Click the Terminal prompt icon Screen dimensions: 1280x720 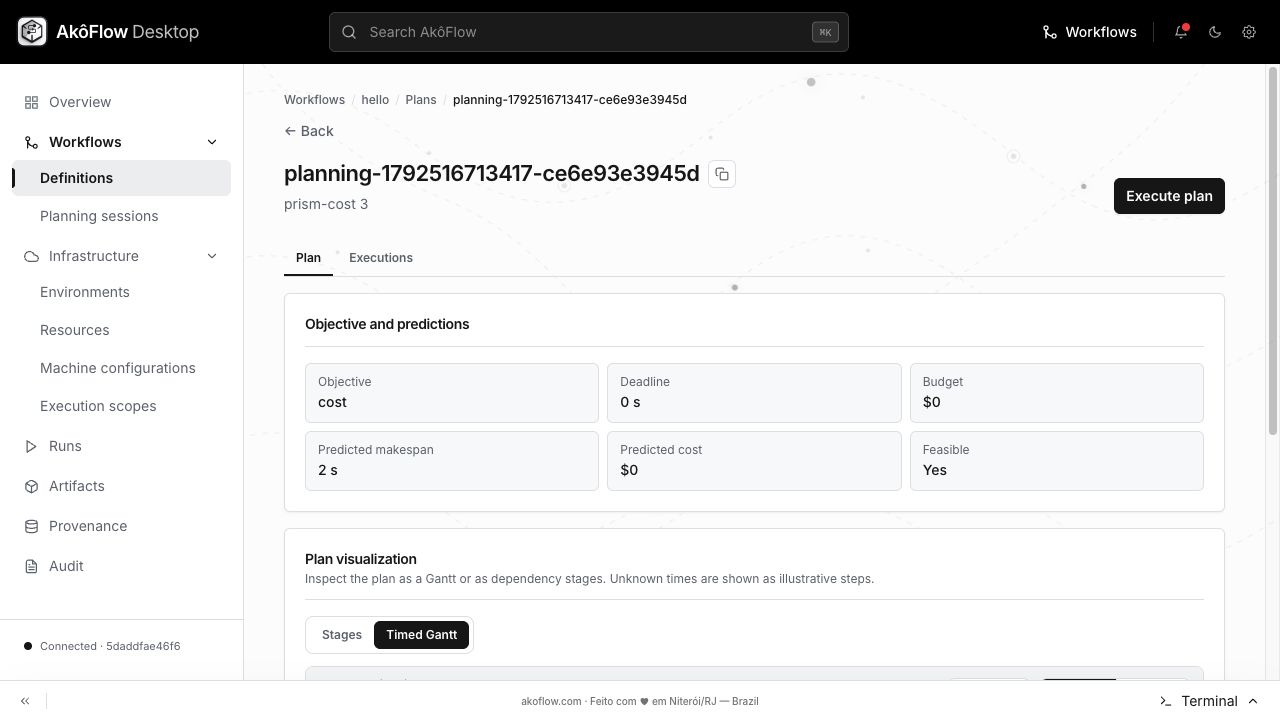coord(1165,701)
